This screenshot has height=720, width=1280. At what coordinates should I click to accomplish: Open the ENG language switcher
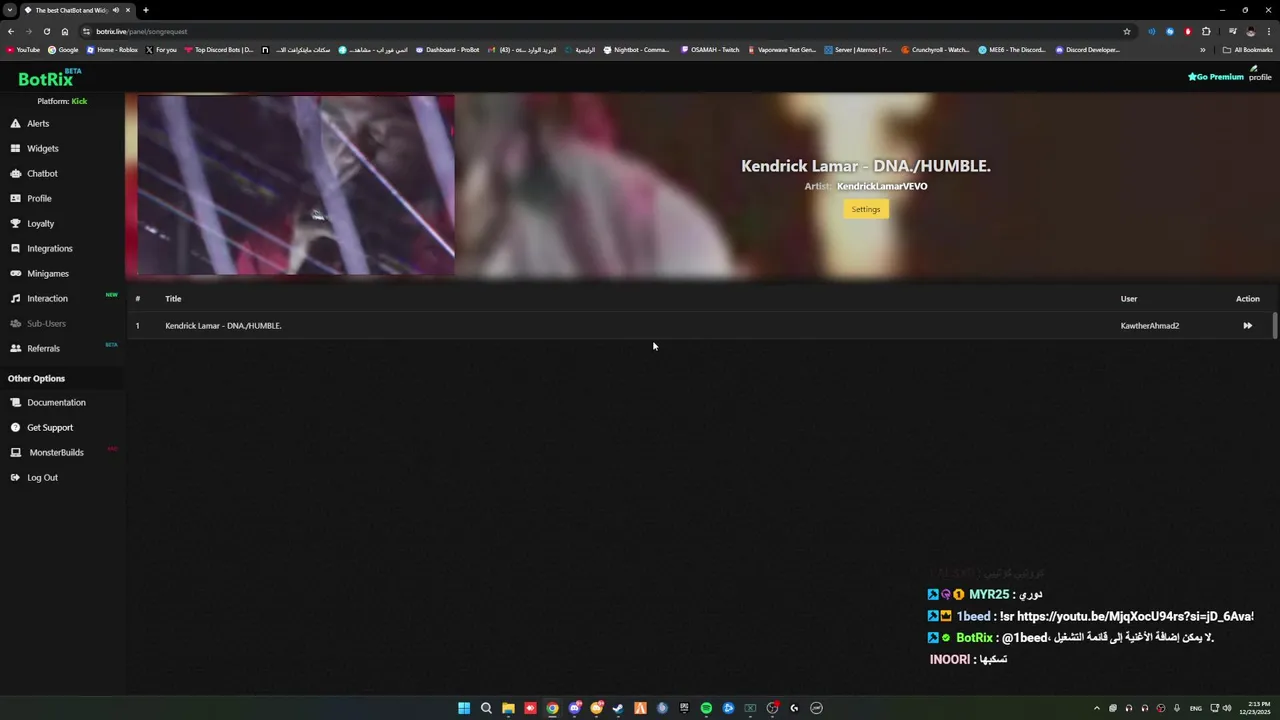click(1196, 708)
